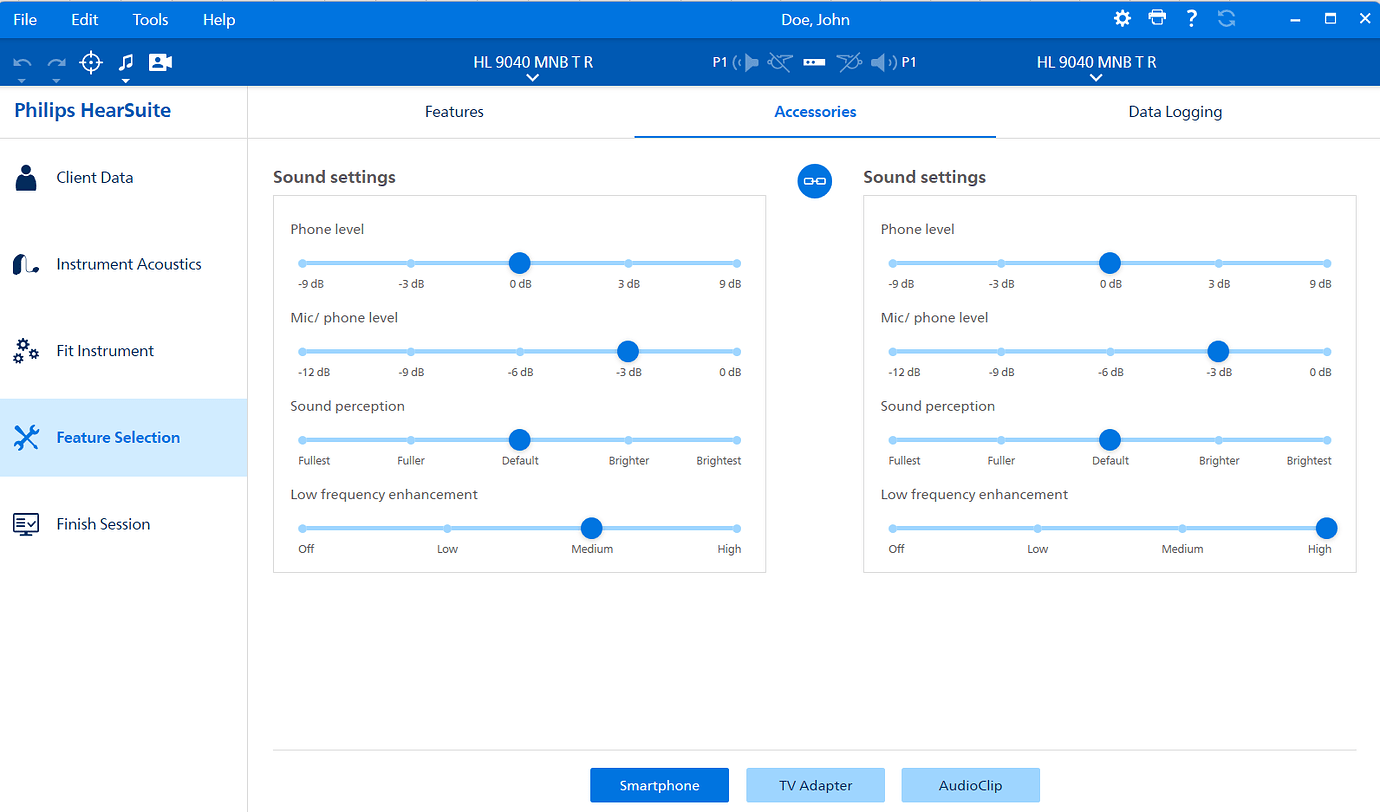Click the target crosshair icon in toolbar

pyautogui.click(x=91, y=63)
